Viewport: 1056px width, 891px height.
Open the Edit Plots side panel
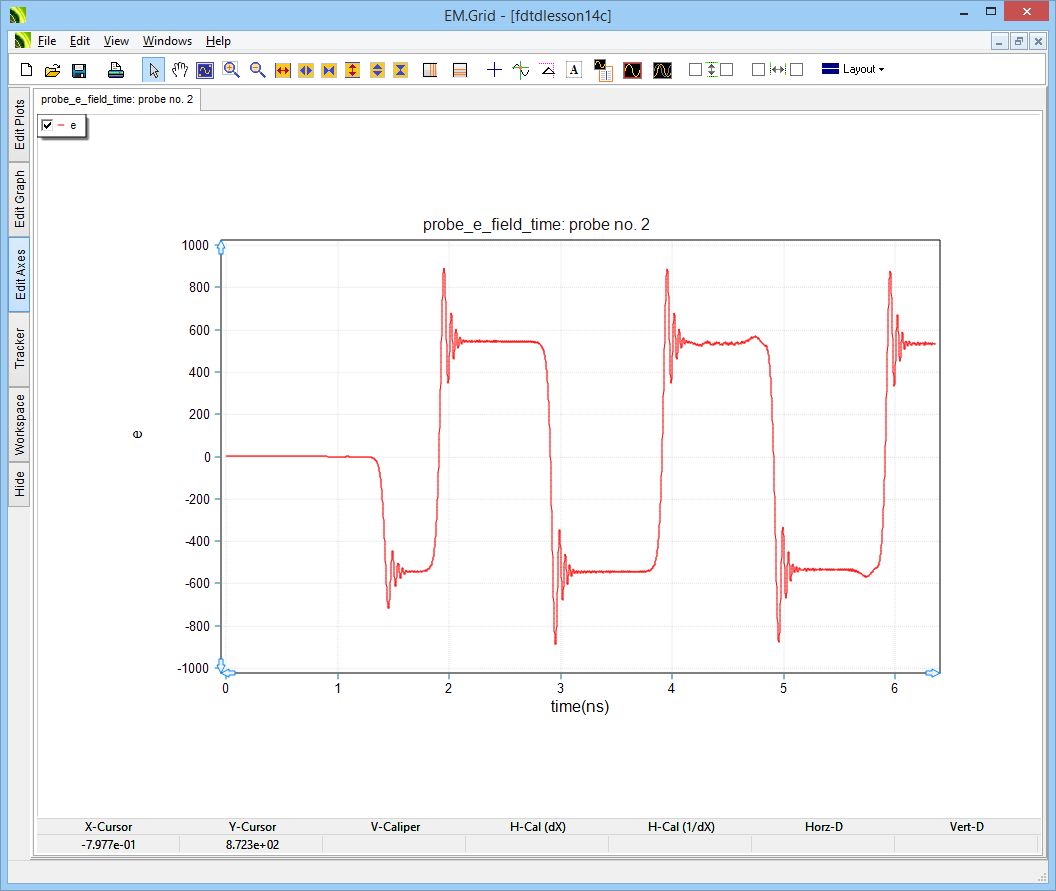[x=20, y=125]
